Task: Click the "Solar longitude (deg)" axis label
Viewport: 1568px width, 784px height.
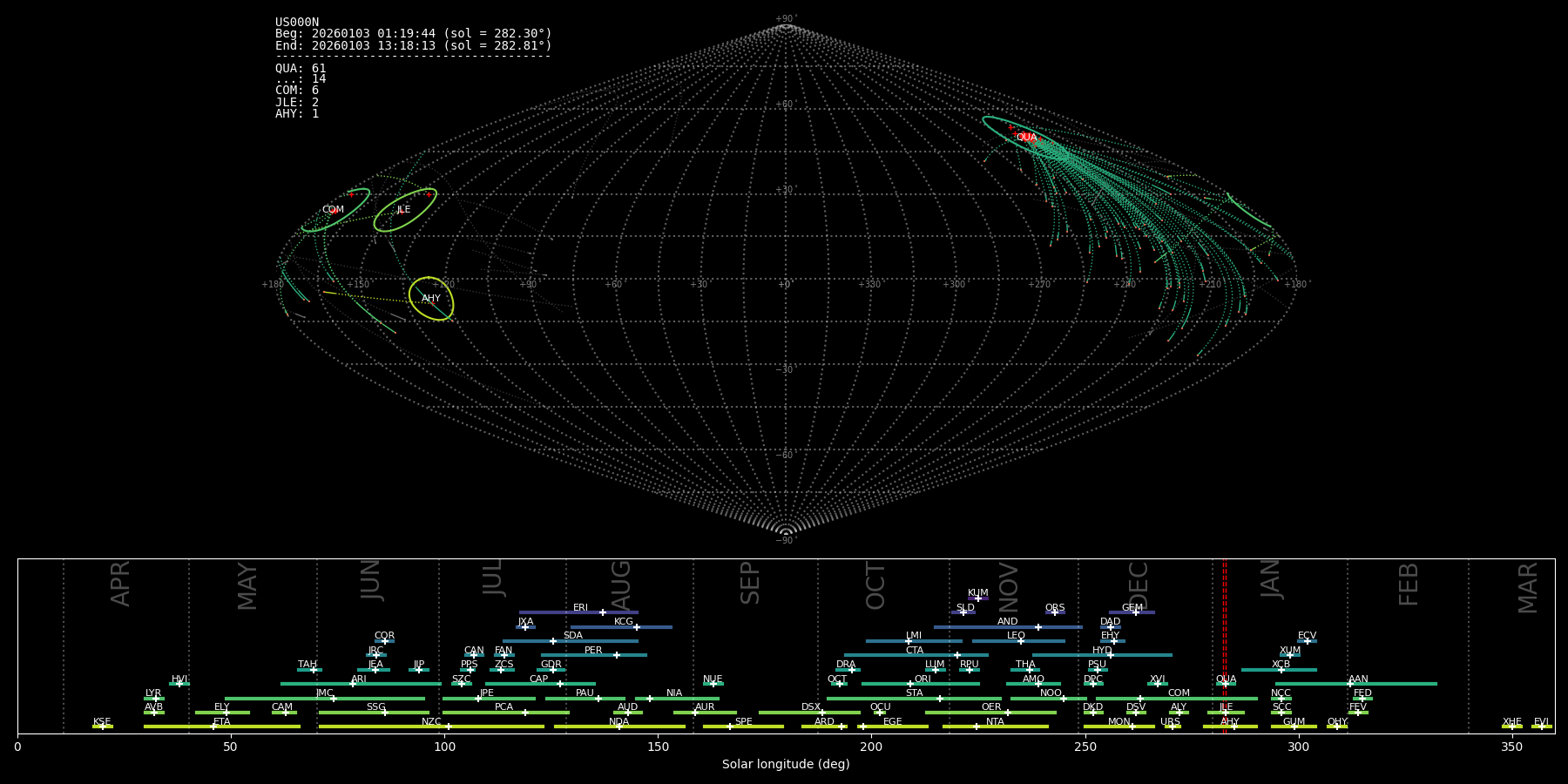Action: (x=786, y=764)
